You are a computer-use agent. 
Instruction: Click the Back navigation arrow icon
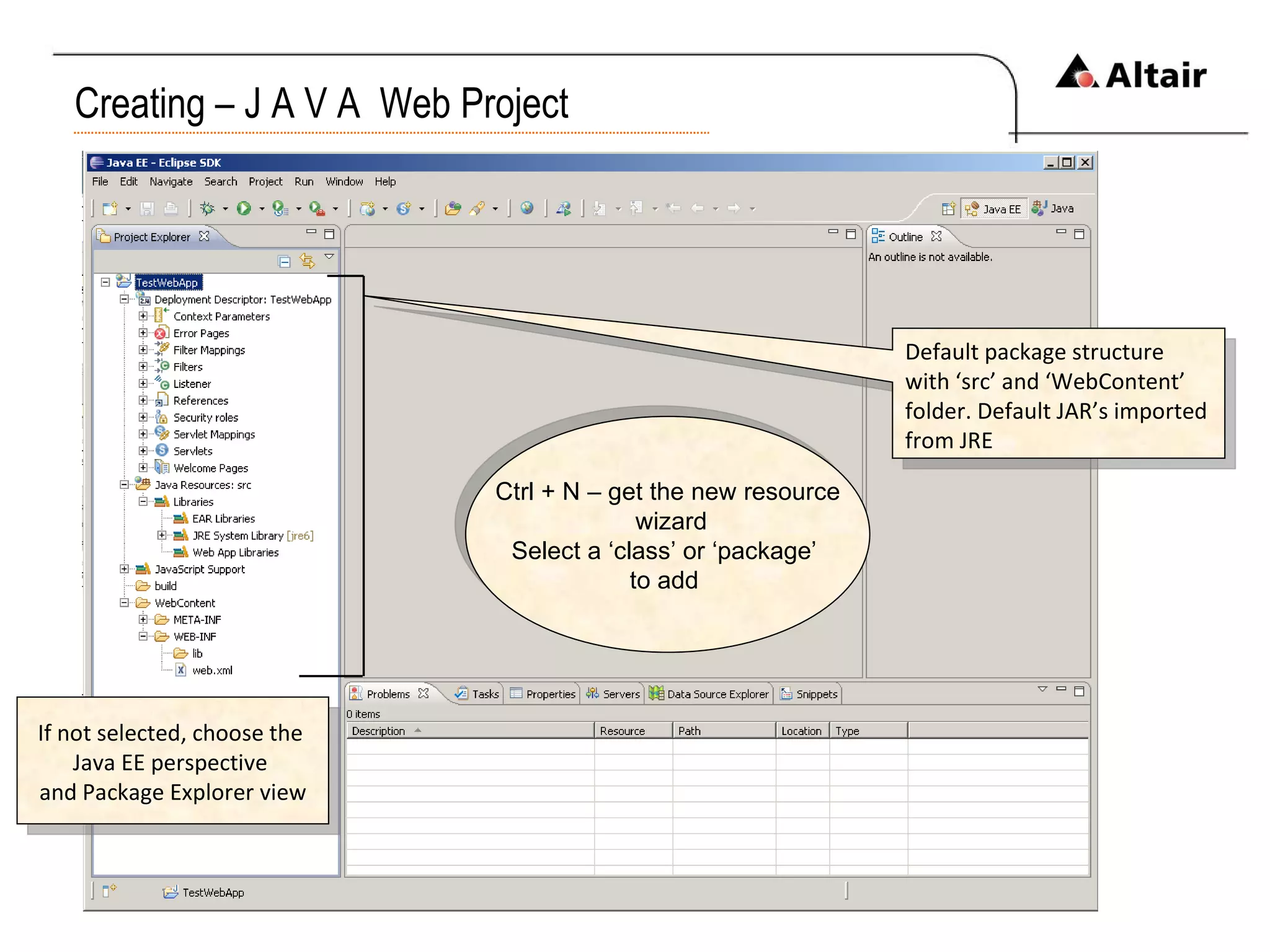coord(698,209)
